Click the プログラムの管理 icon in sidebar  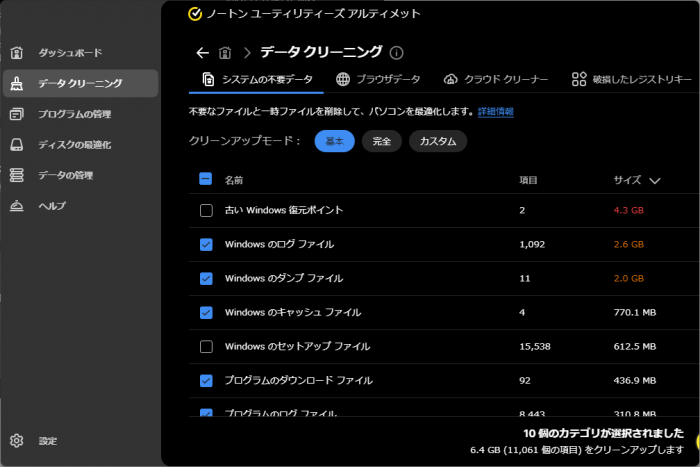17,114
